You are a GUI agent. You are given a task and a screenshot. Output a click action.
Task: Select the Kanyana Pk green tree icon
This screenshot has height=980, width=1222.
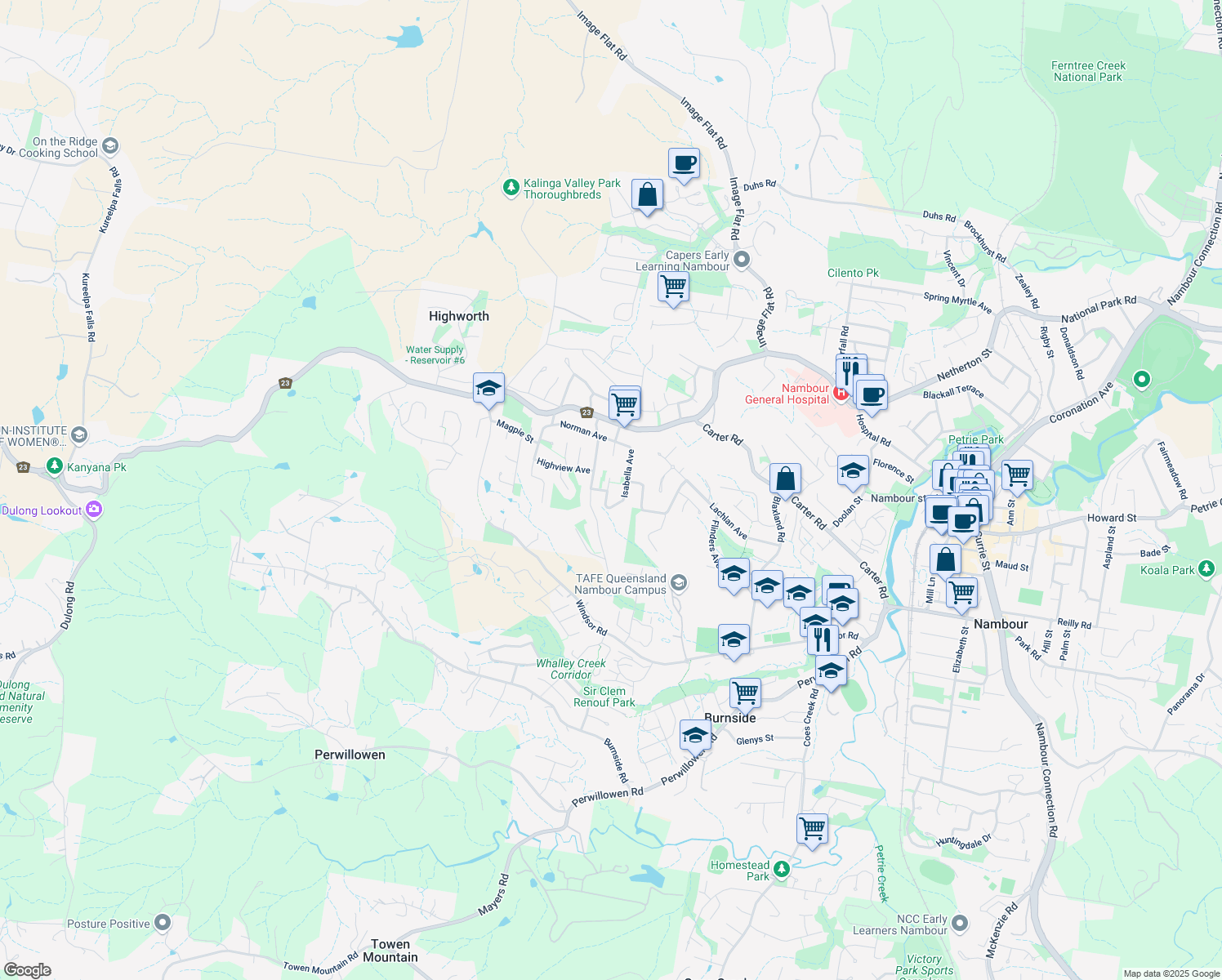click(x=55, y=466)
